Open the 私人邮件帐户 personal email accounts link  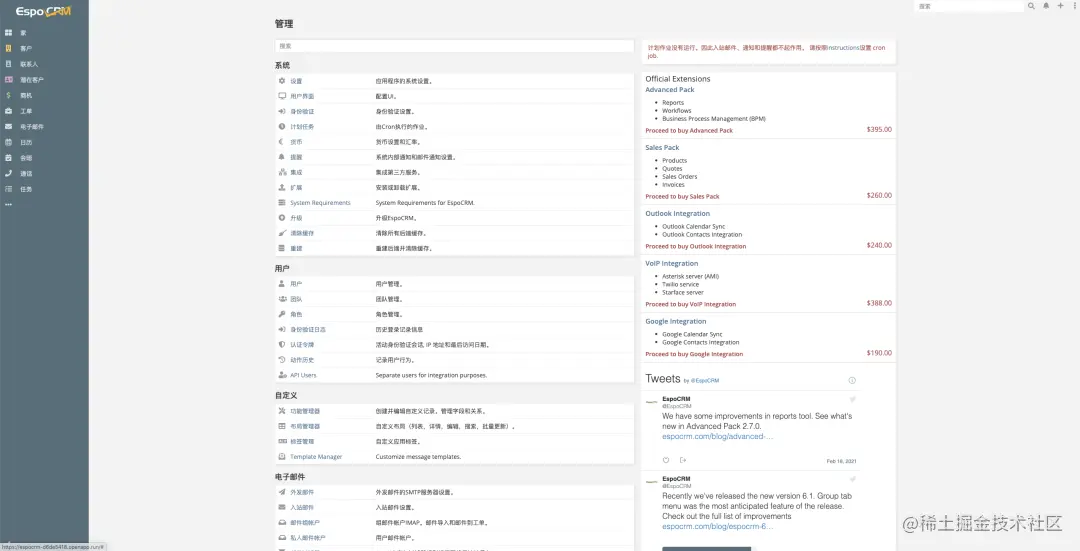point(308,538)
